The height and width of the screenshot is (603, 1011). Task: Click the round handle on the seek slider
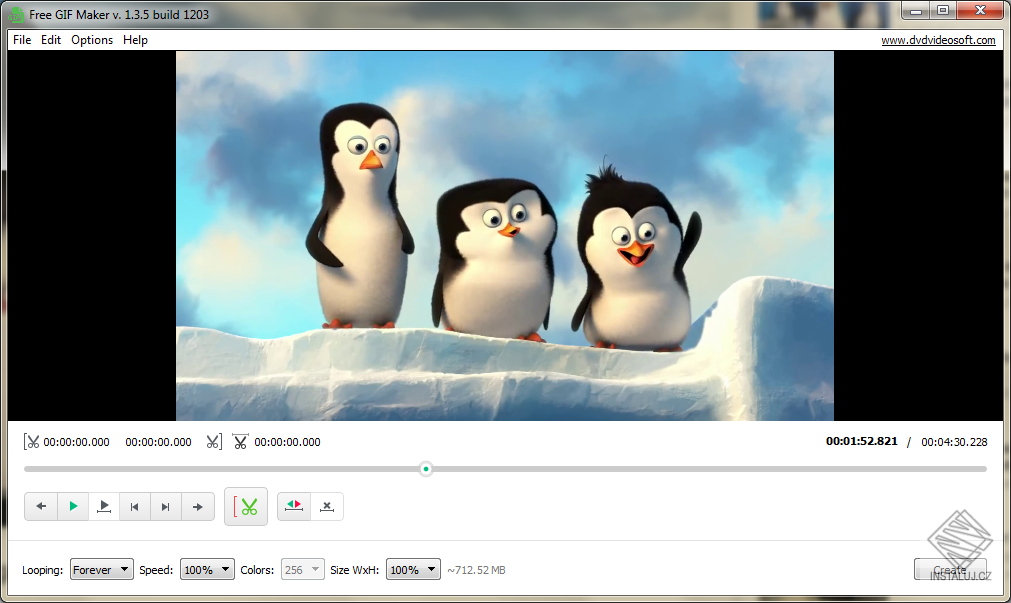[426, 468]
